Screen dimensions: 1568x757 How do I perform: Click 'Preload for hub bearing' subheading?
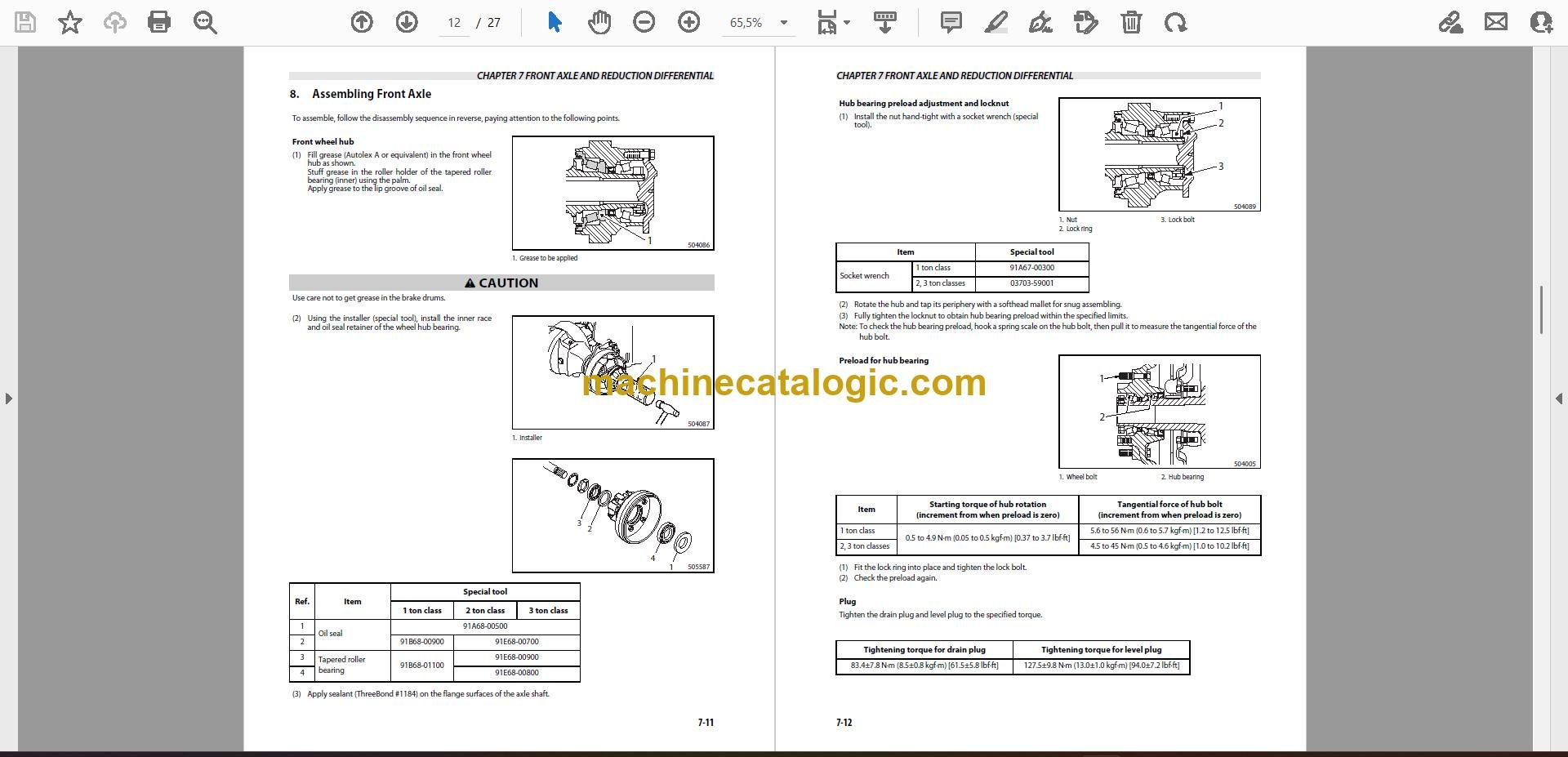pos(884,361)
